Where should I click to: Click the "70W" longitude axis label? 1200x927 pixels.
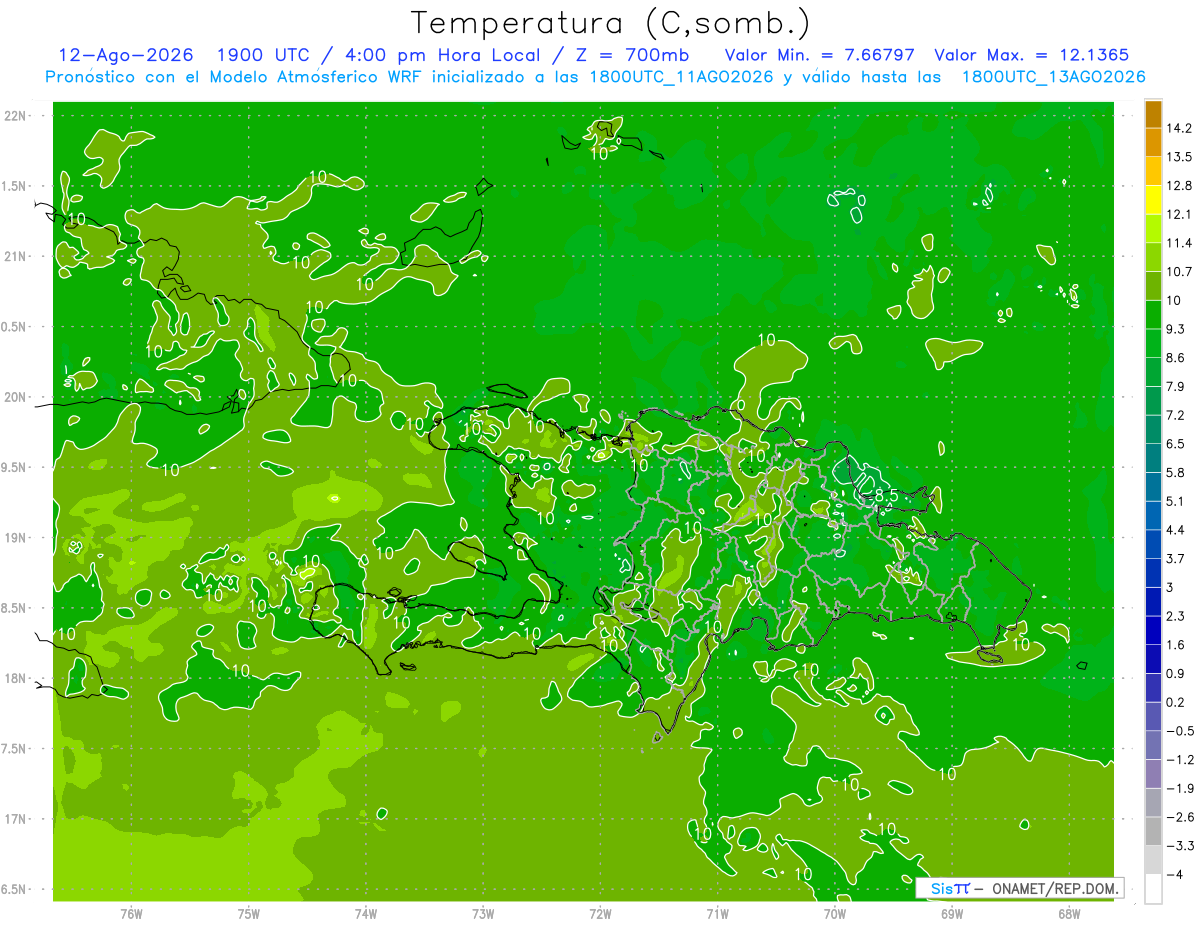(x=835, y=913)
